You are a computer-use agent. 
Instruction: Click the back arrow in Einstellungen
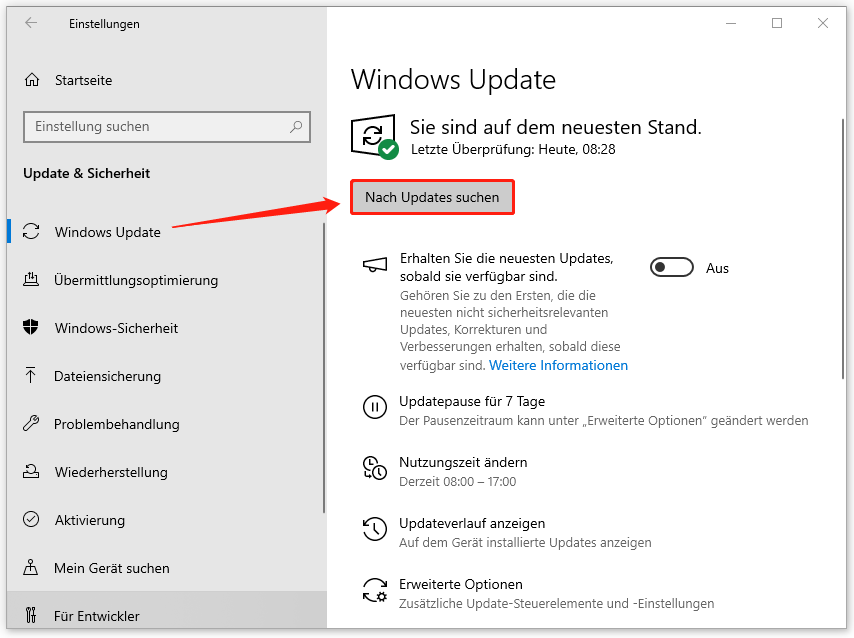pyautogui.click(x=31, y=23)
